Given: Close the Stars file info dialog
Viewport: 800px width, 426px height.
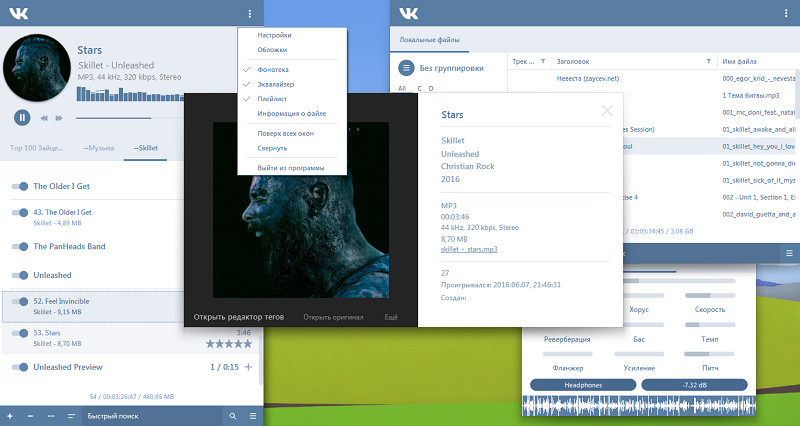Looking at the screenshot, I should point(607,110).
